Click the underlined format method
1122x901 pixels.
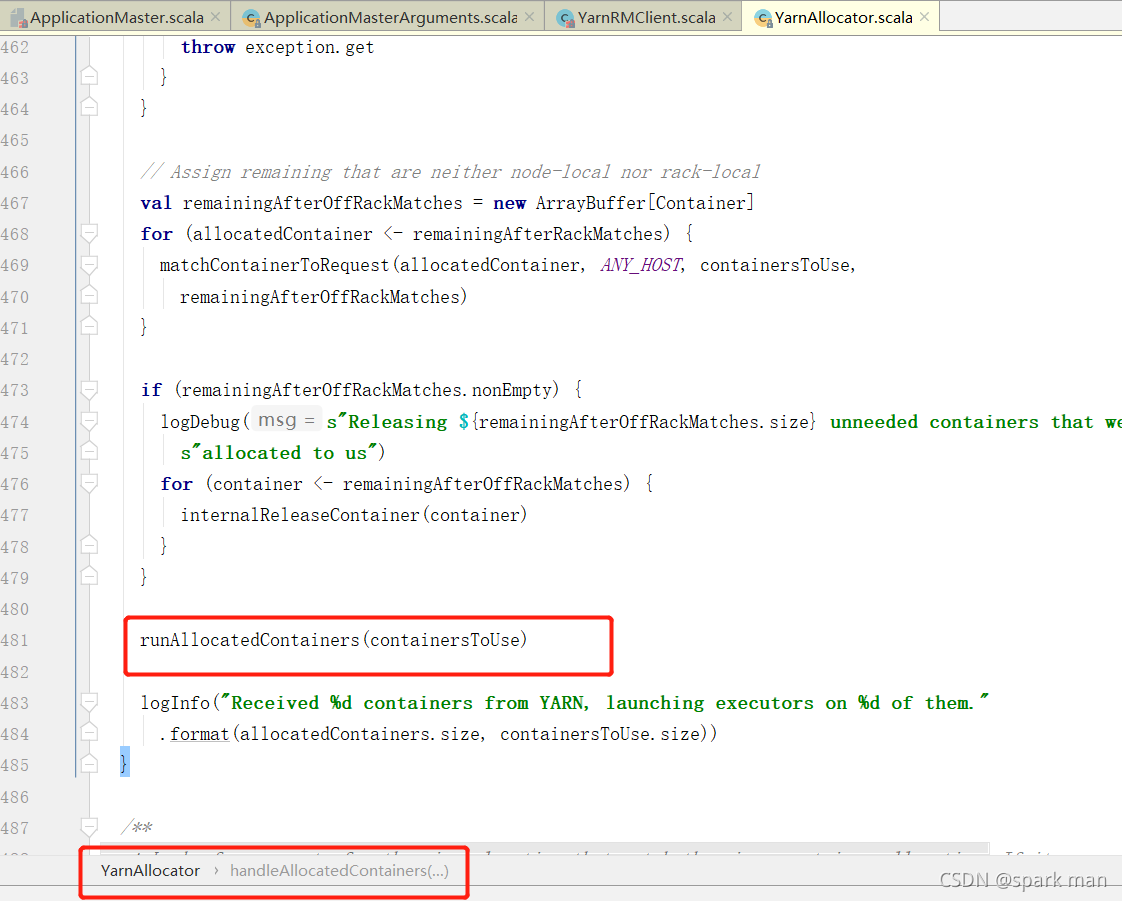200,734
